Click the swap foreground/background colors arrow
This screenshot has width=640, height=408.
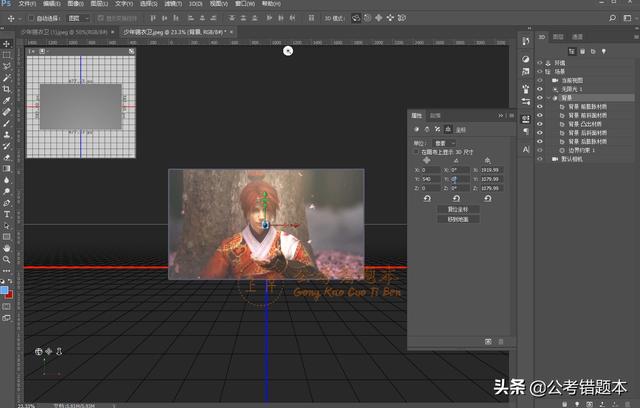click(10, 281)
